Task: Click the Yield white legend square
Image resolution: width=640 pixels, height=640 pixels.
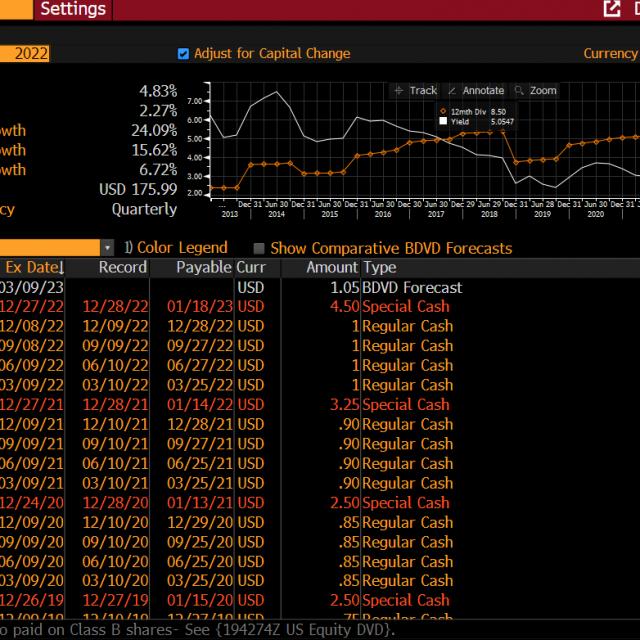Action: 443,121
